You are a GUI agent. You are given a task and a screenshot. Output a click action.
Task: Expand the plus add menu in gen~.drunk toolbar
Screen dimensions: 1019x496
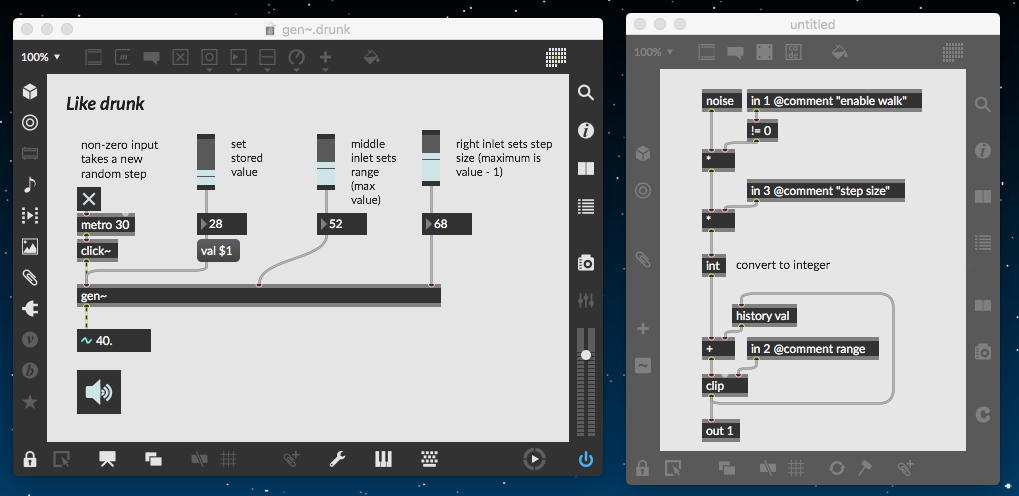click(x=326, y=59)
